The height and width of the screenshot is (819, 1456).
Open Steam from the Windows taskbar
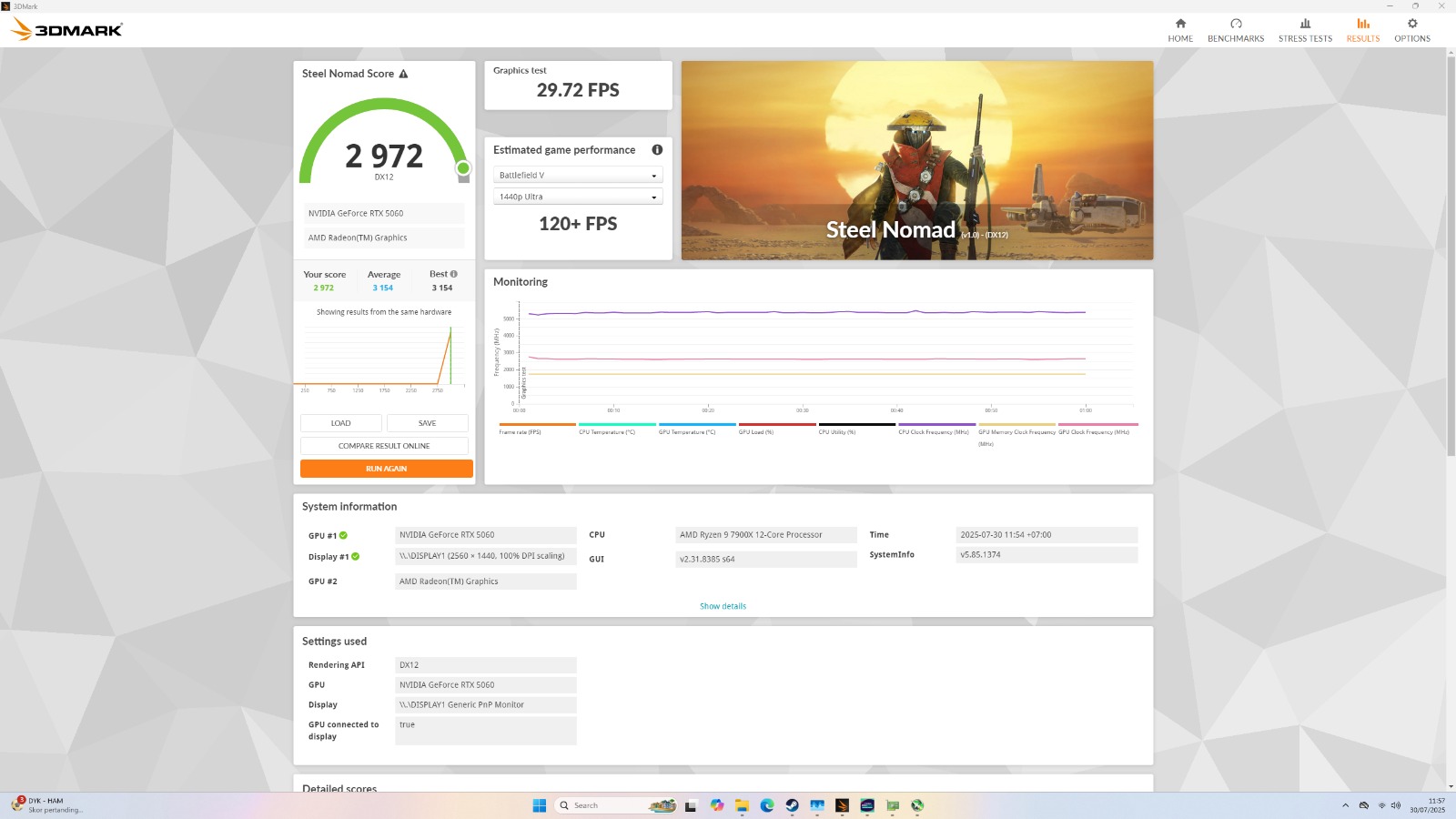[792, 805]
